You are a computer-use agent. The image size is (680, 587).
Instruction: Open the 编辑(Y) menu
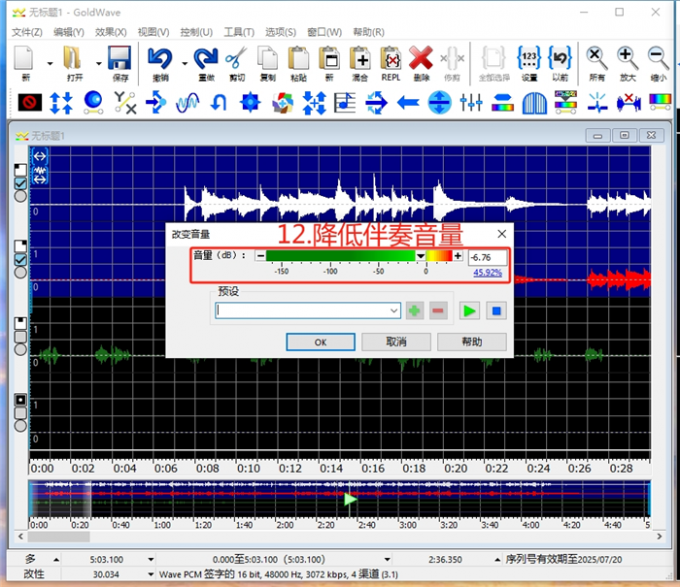tap(69, 32)
